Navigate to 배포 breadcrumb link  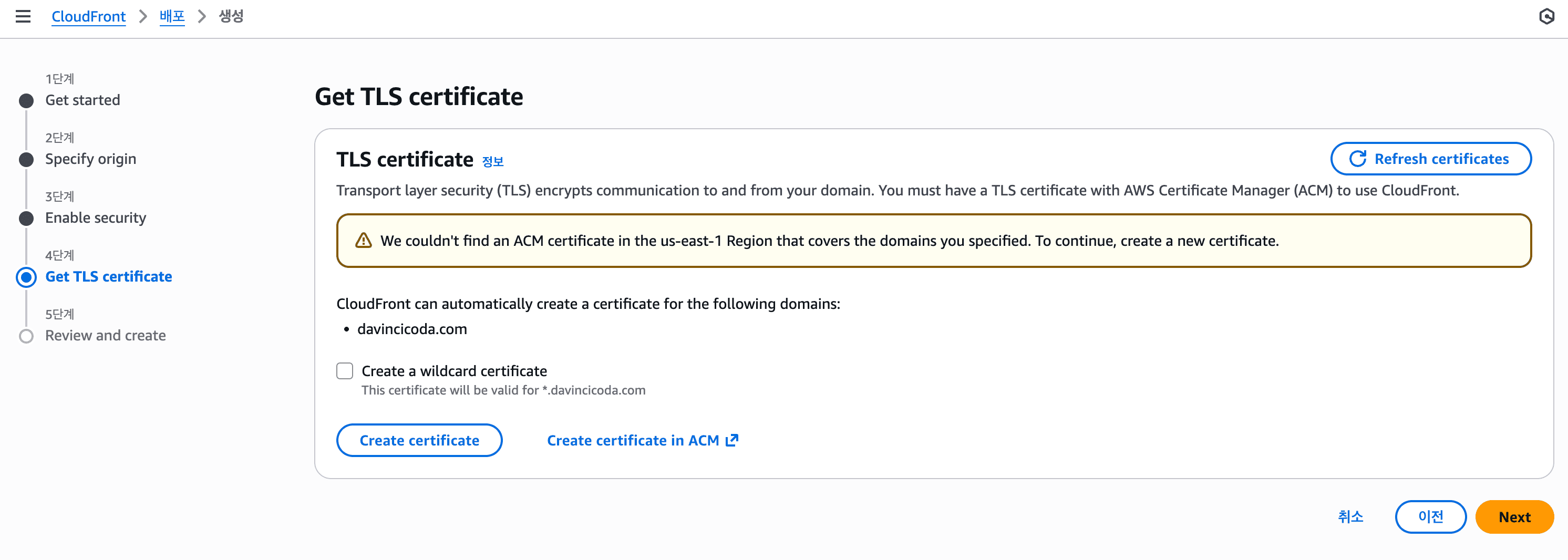click(x=172, y=16)
